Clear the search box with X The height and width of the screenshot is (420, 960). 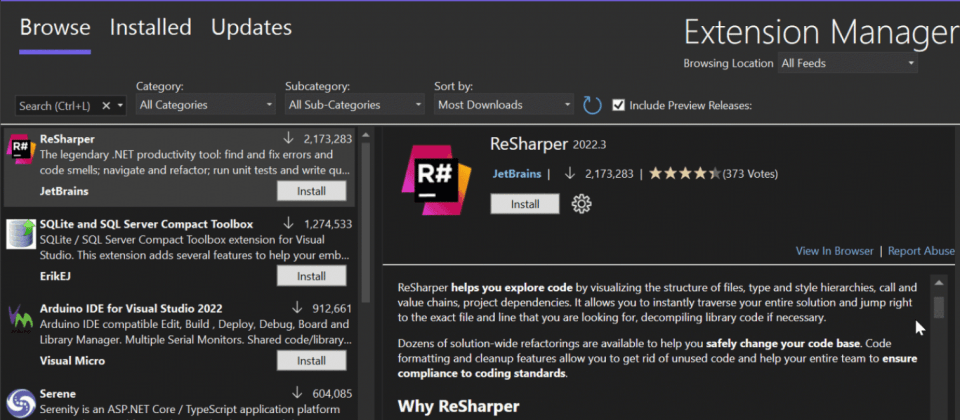coord(106,106)
